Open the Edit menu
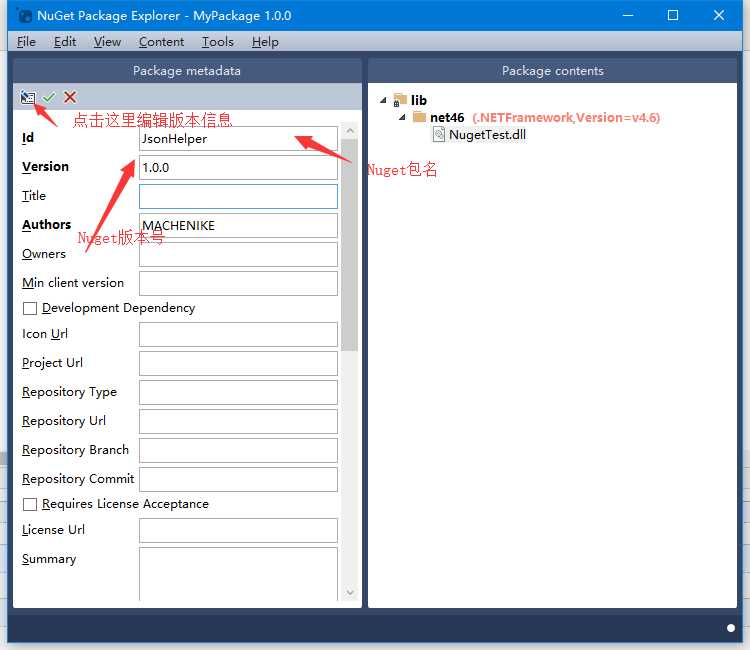The image size is (750, 650). tap(65, 42)
